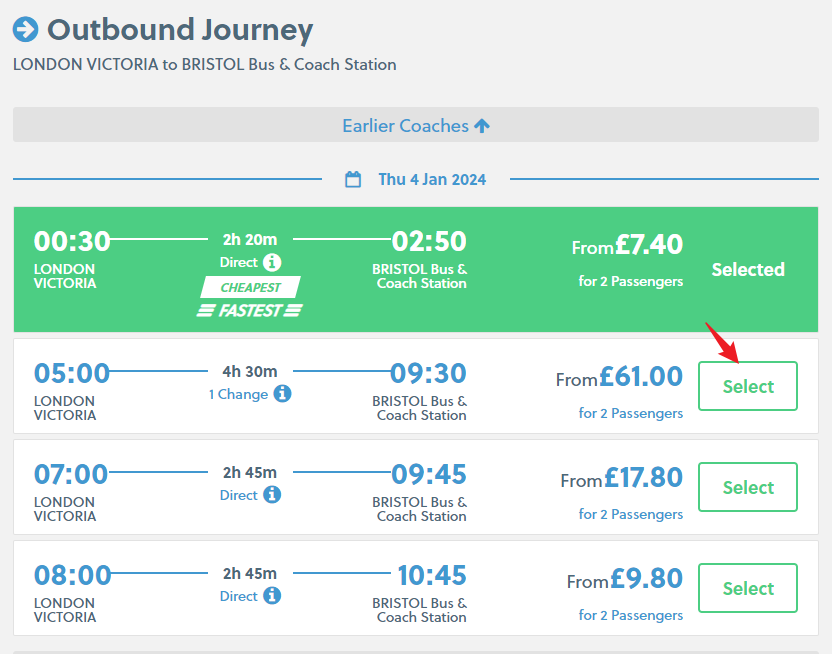
Task: Click the £7.40 price on selected coach
Action: click(648, 245)
